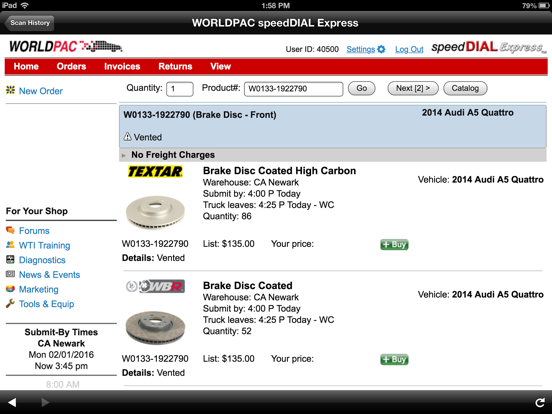Click the Go button
This screenshot has height=414, width=552.
tap(362, 88)
